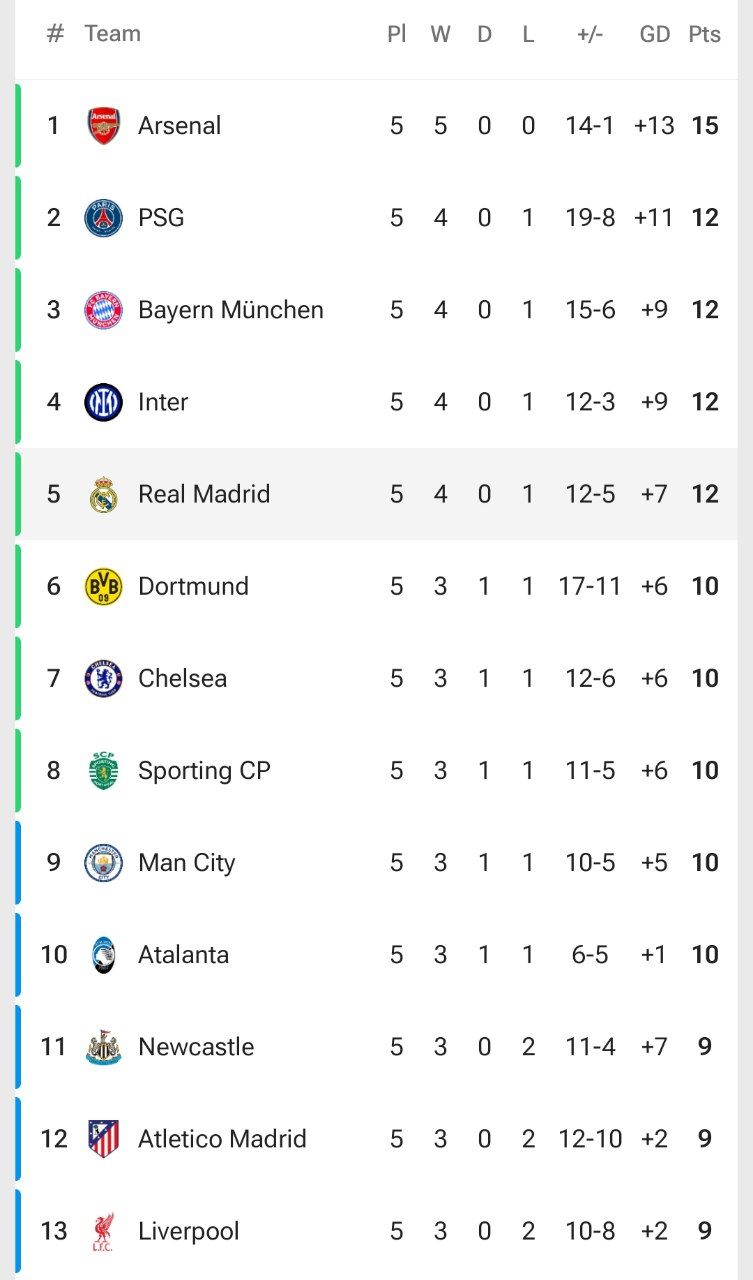Click the Liverpool club crest
The height and width of the screenshot is (1280, 753).
104,1231
